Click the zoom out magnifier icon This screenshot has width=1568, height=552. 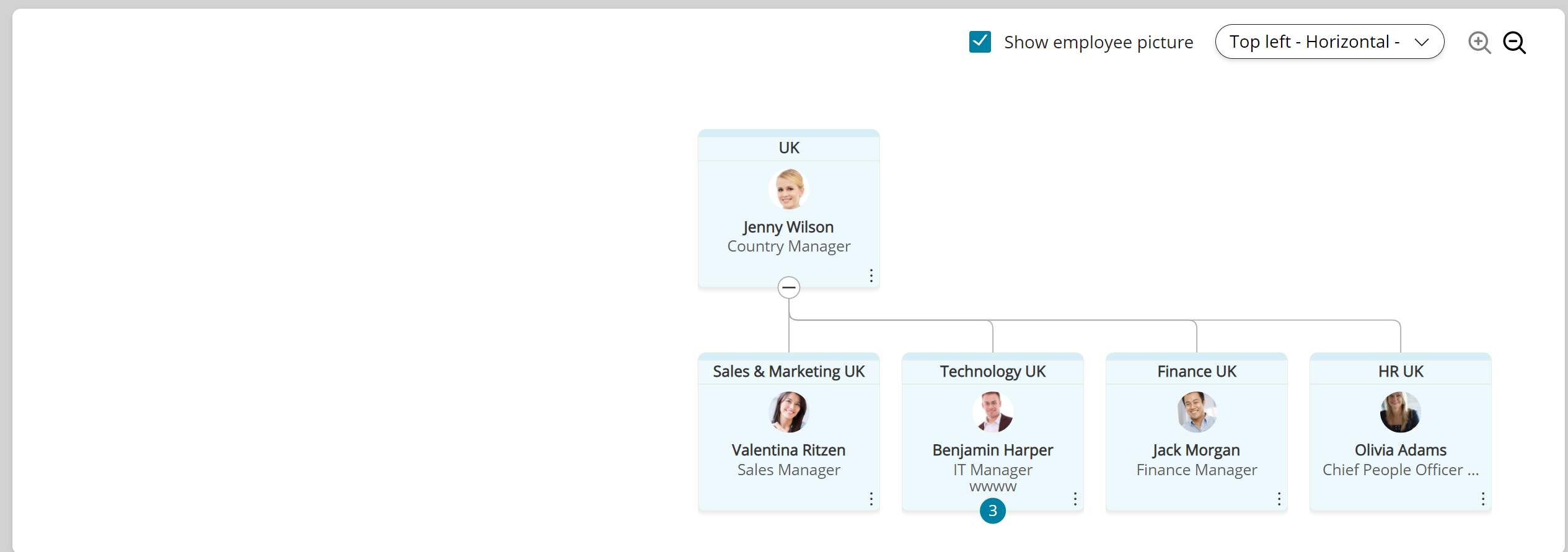pyautogui.click(x=1514, y=43)
